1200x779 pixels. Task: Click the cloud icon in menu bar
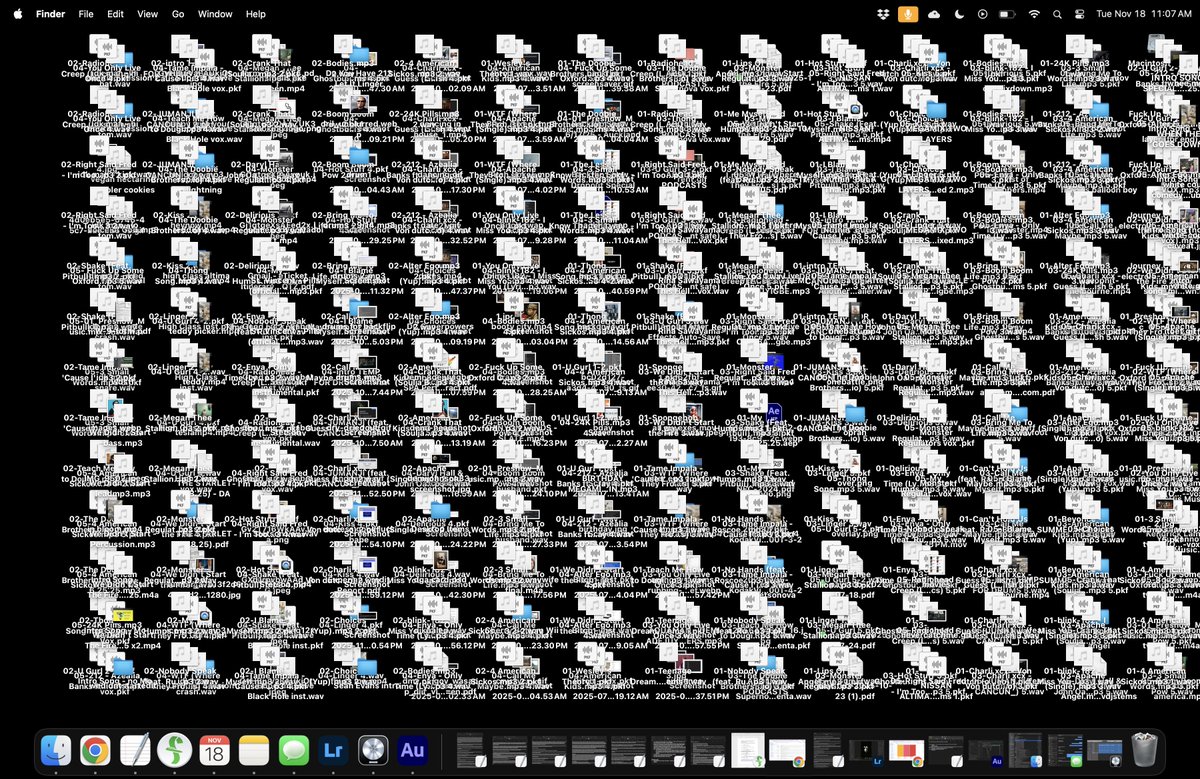(x=934, y=14)
